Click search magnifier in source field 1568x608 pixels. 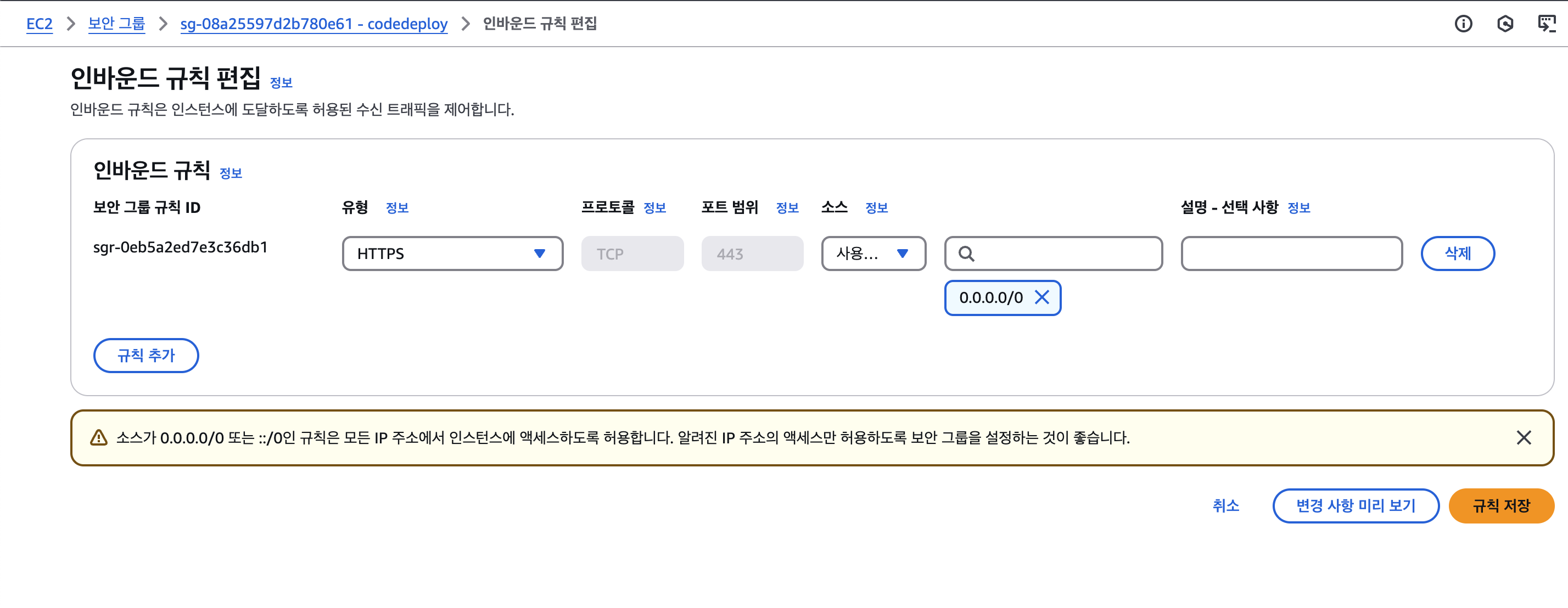[x=966, y=254]
